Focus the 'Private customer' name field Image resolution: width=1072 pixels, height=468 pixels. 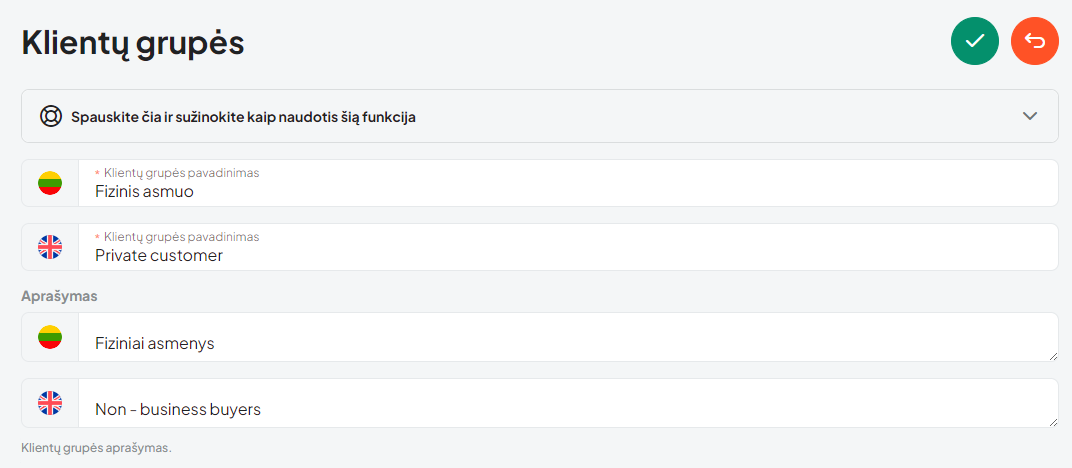click(568, 247)
